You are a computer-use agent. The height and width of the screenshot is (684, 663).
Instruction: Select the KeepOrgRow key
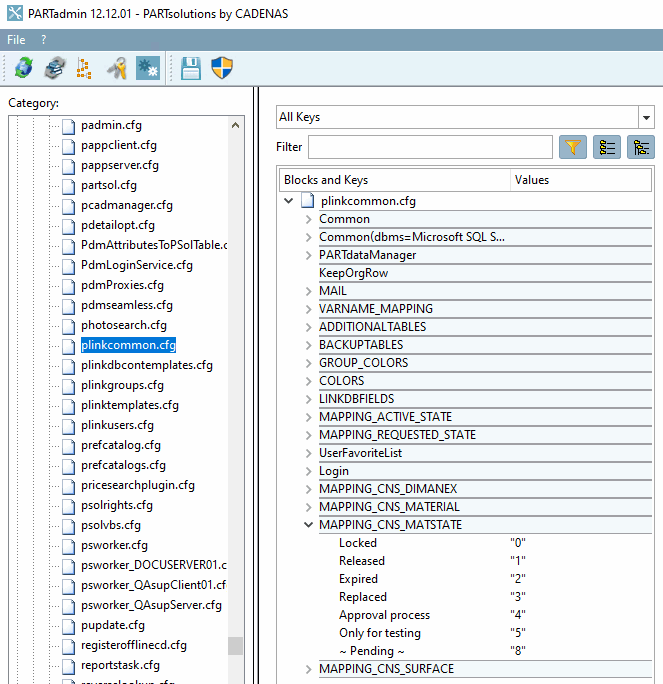[353, 273]
